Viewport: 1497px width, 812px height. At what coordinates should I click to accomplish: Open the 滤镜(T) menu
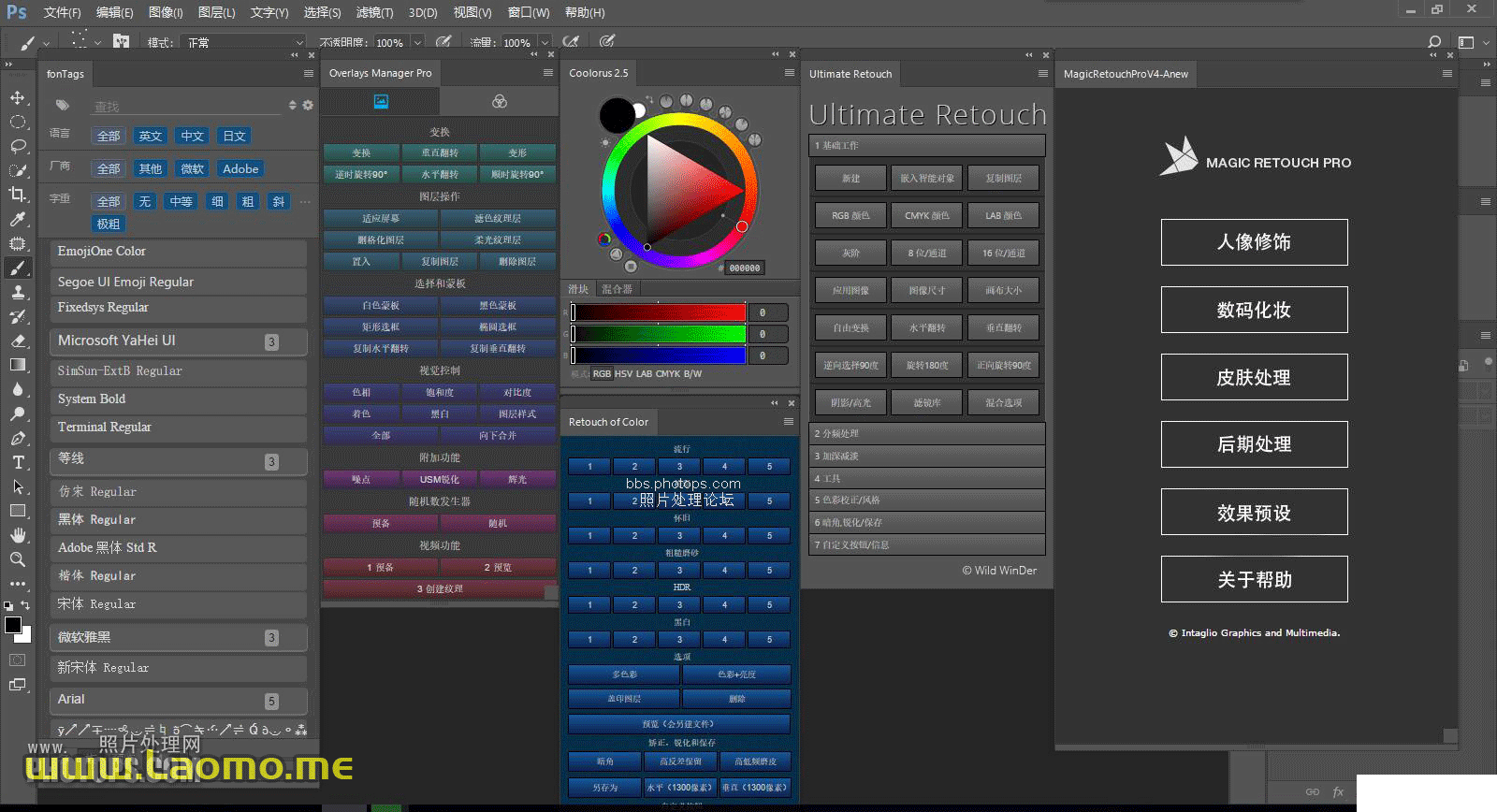click(x=374, y=12)
